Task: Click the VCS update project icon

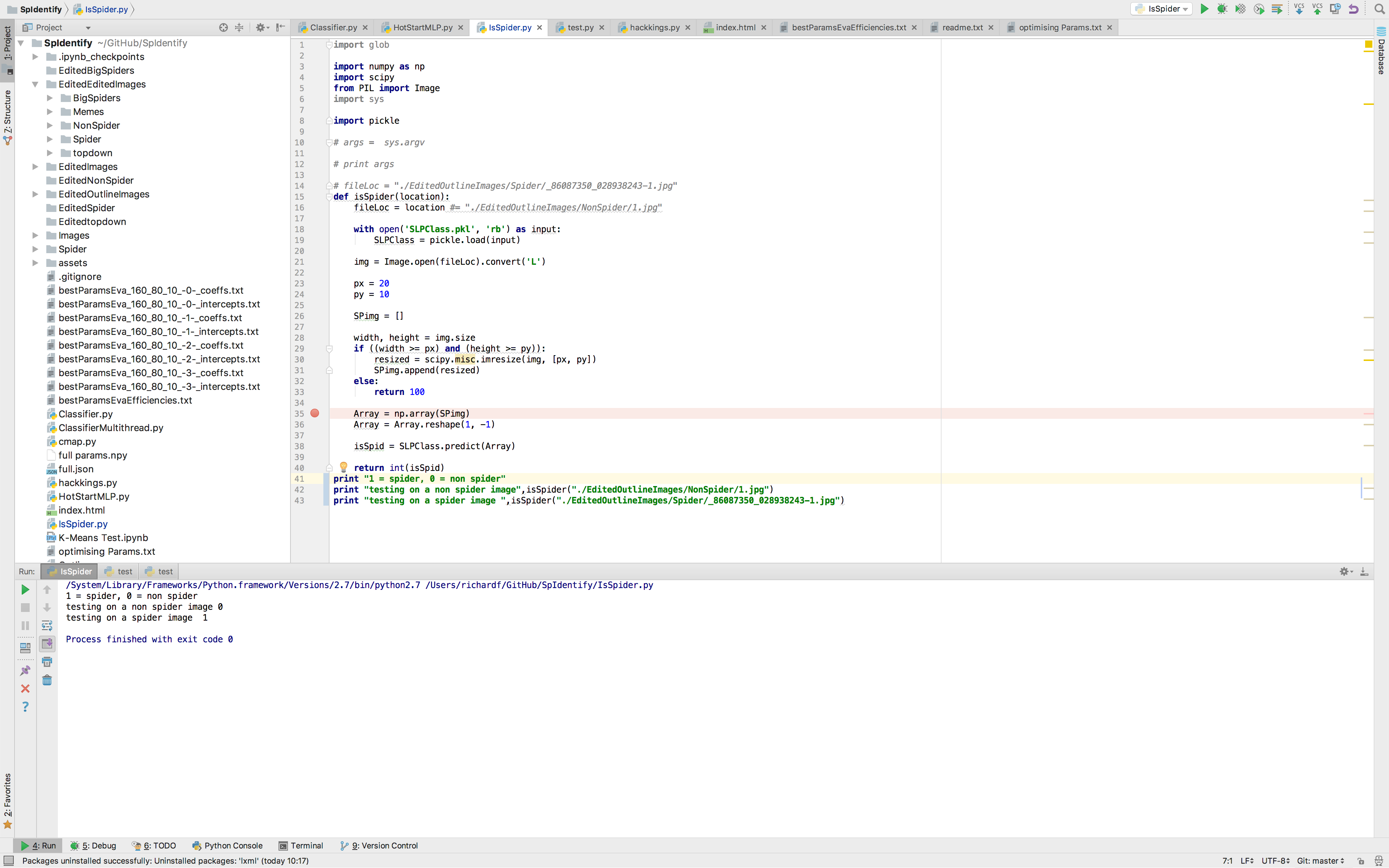Action: click(x=1299, y=9)
